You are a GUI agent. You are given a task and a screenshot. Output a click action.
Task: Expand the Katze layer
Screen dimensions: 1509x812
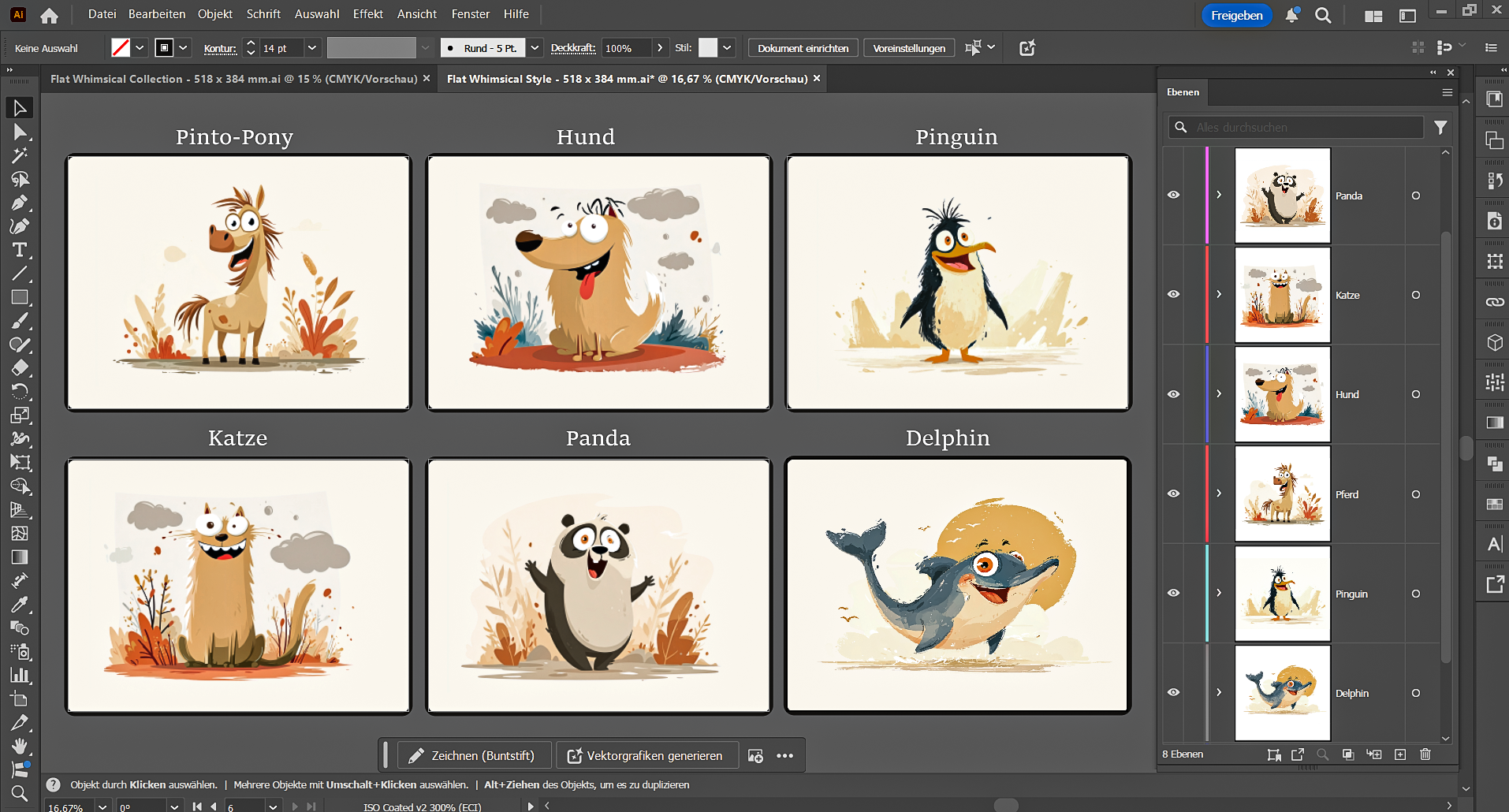coord(1219,294)
